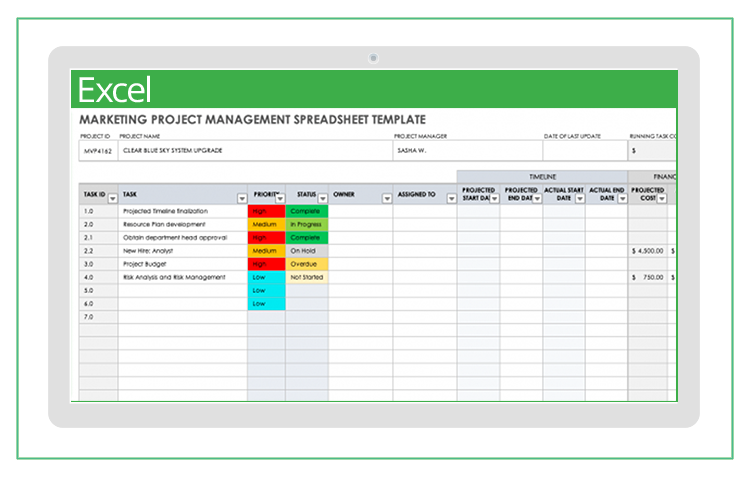Image resolution: width=746 pixels, height=479 pixels.
Task: Select the Date of Last Update field
Action: click(x=583, y=151)
